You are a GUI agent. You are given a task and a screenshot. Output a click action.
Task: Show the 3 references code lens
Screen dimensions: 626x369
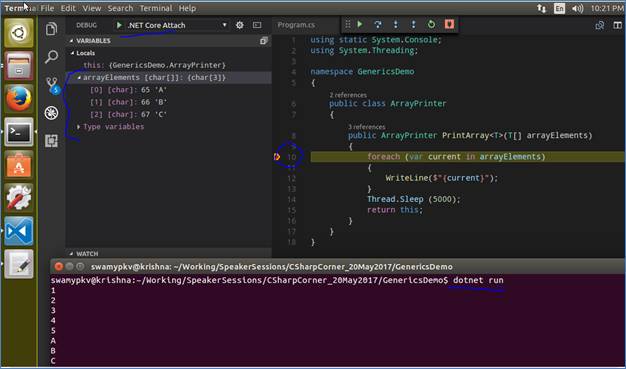[x=366, y=127]
